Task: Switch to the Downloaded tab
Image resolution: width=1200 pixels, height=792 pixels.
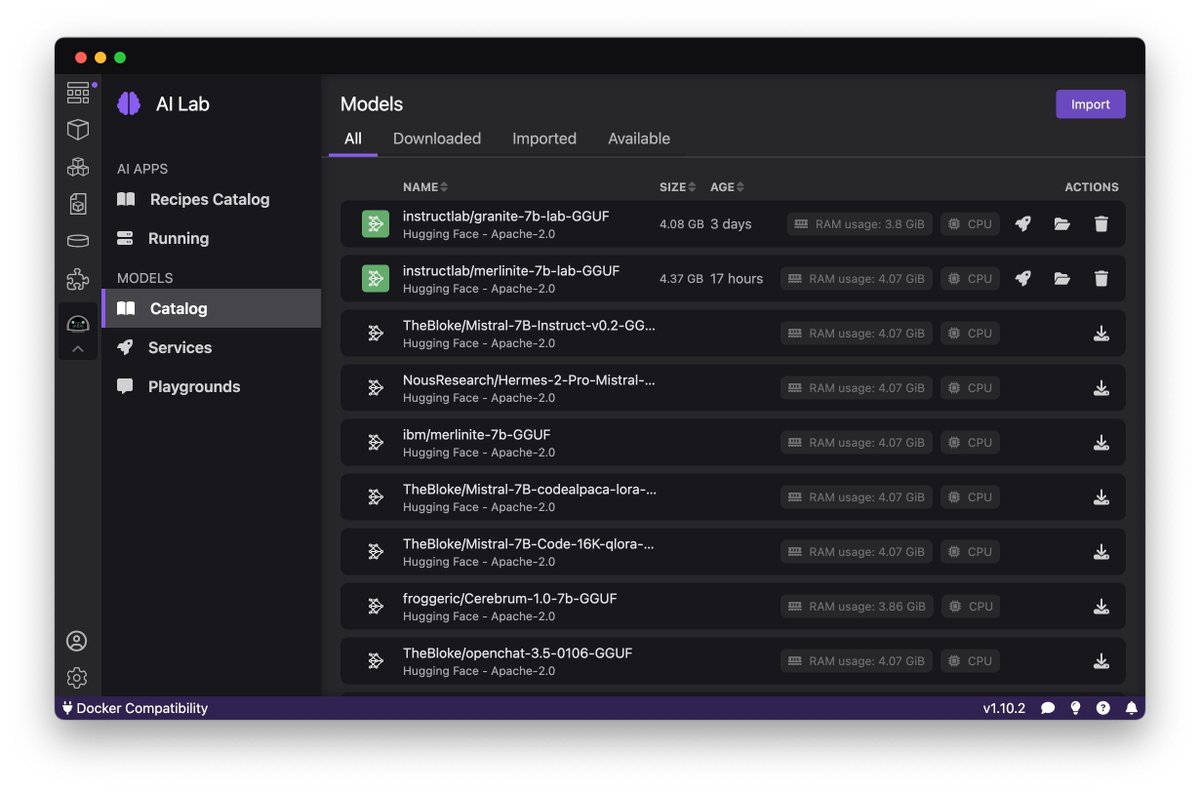Action: tap(437, 139)
